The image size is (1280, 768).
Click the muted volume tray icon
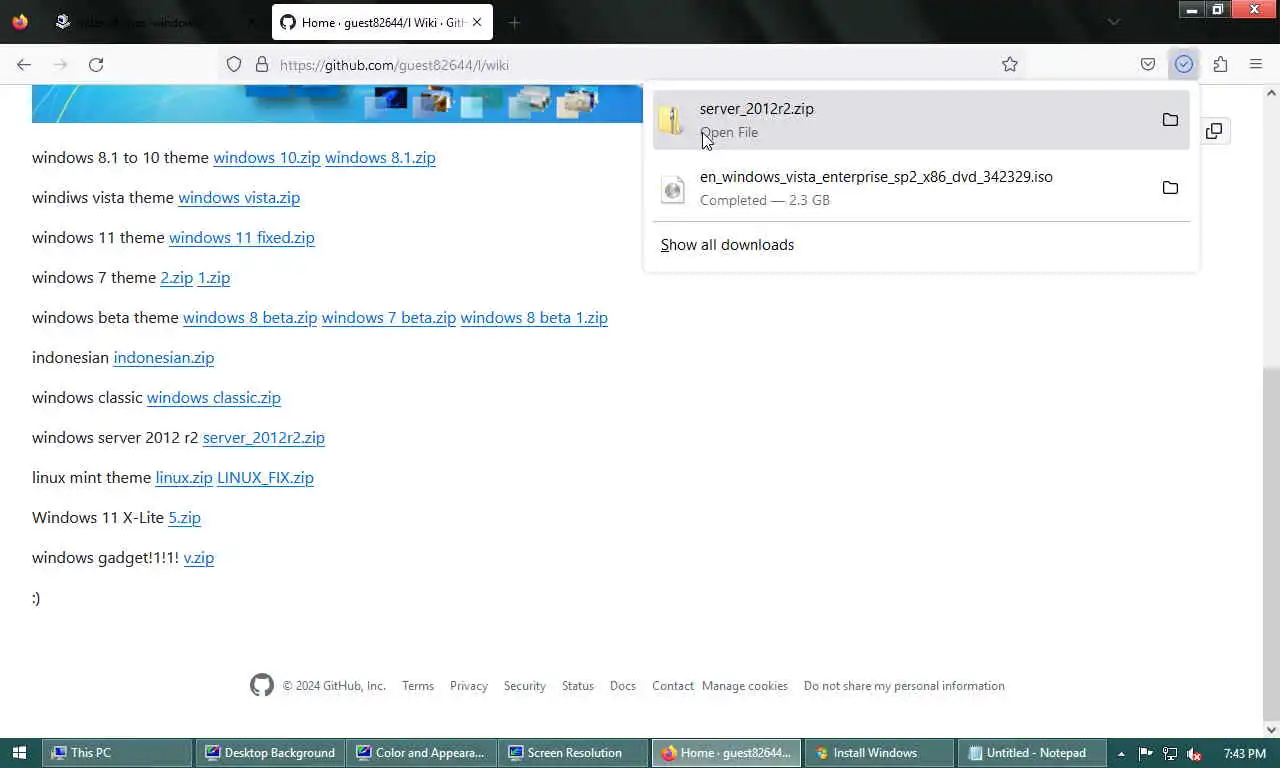(x=1193, y=753)
